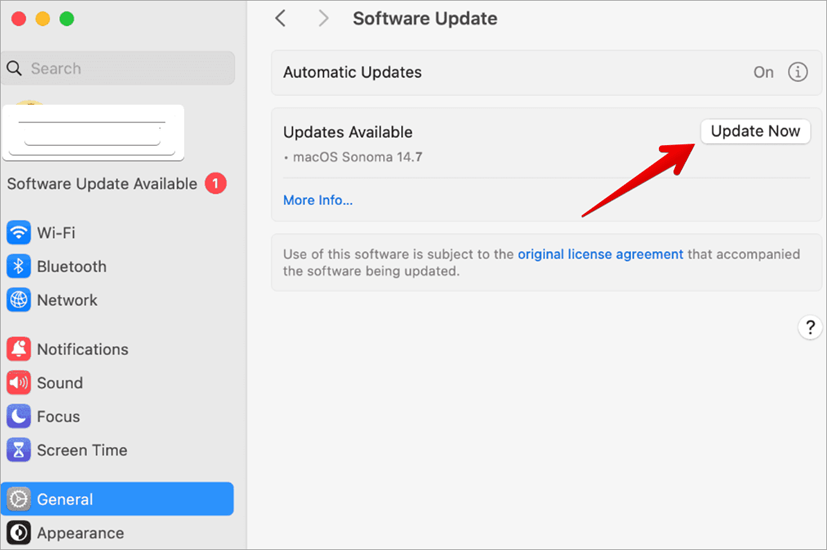Click the Focus moon icon
Image resolution: width=827 pixels, height=550 pixels.
pyautogui.click(x=18, y=417)
